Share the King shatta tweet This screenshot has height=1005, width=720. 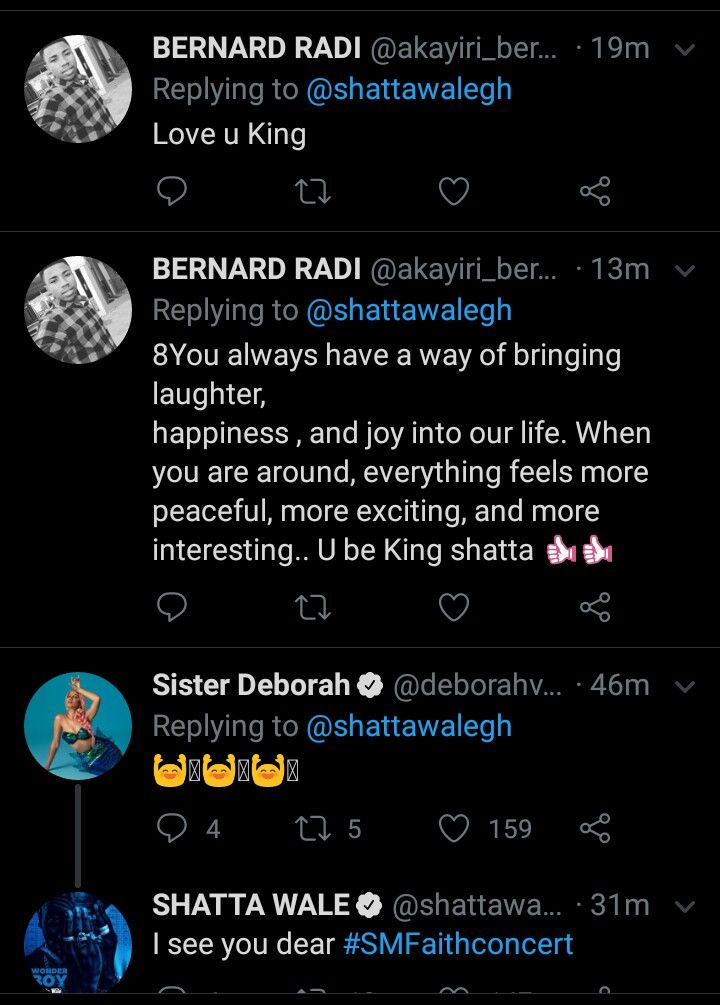[x=595, y=606]
